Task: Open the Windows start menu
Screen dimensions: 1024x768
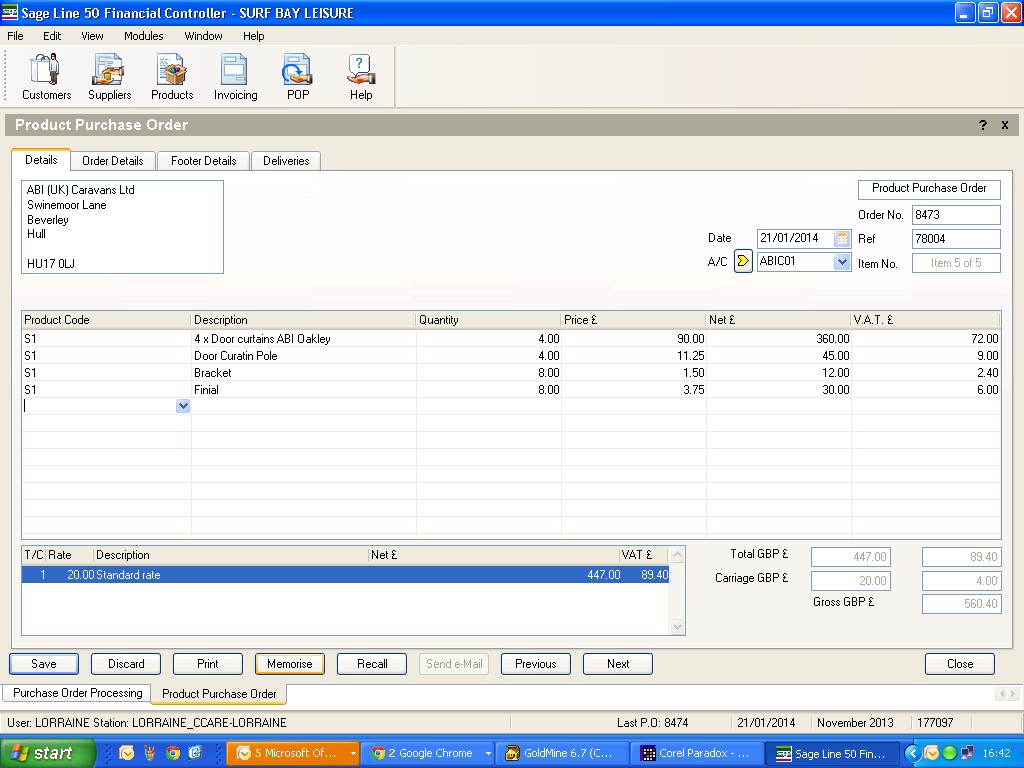Action: pos(46,753)
